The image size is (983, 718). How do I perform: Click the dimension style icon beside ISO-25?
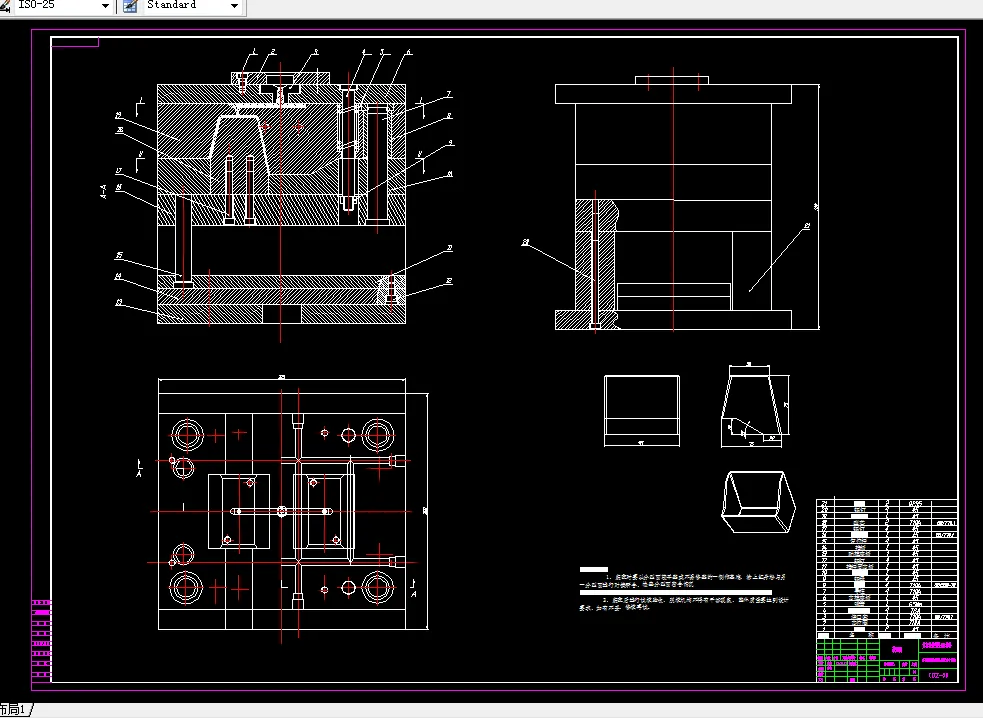pos(6,6)
